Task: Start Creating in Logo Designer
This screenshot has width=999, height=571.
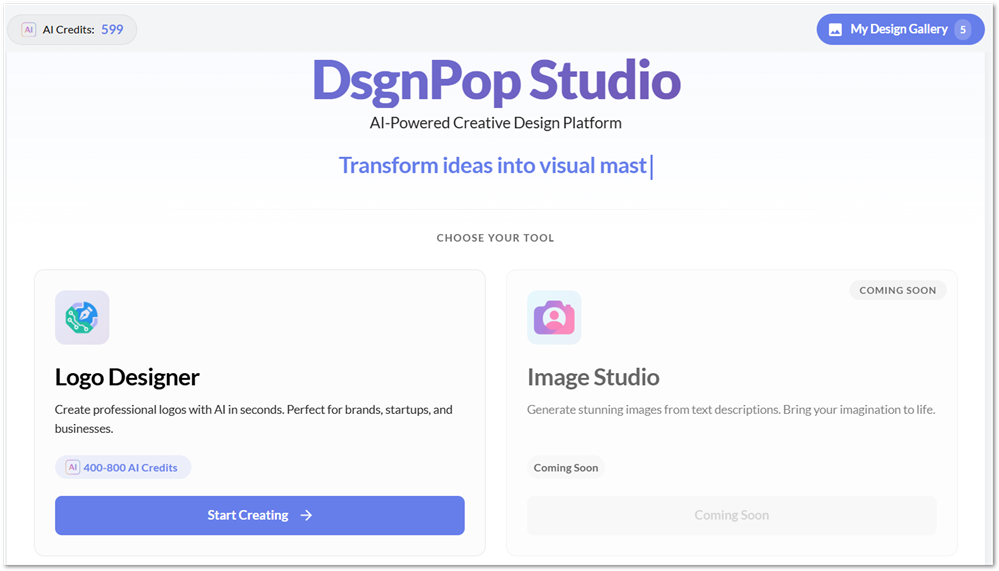Action: [x=260, y=515]
